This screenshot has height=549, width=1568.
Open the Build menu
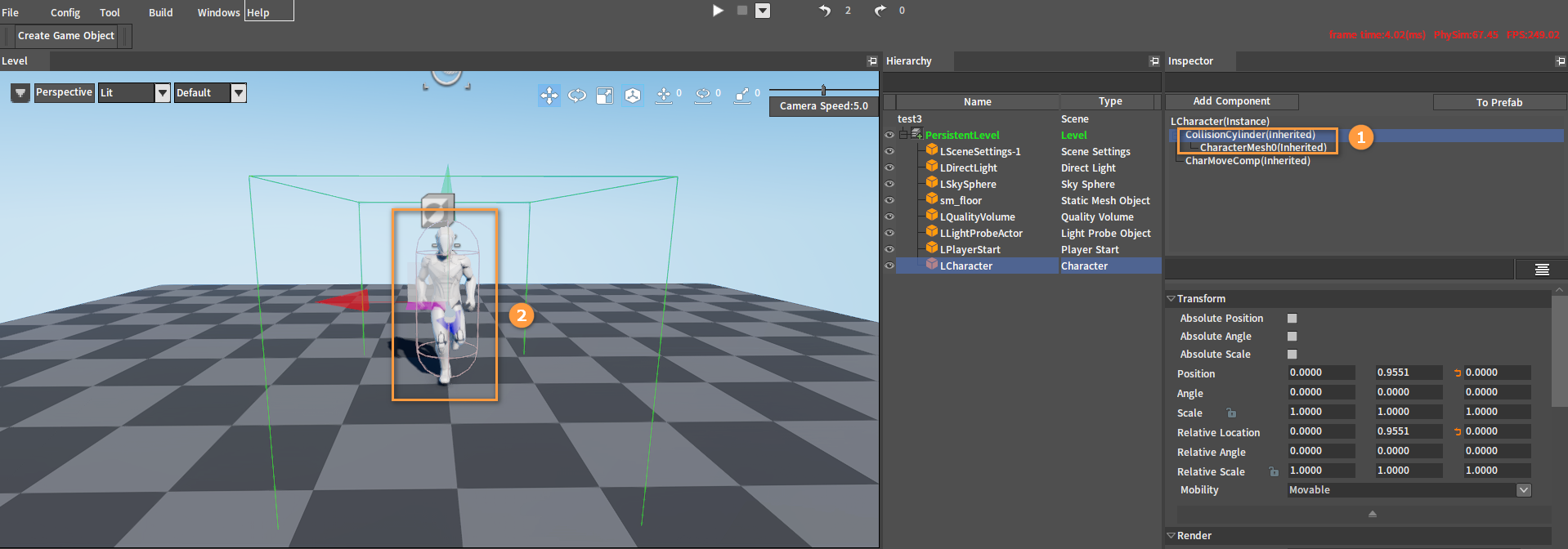coord(160,12)
